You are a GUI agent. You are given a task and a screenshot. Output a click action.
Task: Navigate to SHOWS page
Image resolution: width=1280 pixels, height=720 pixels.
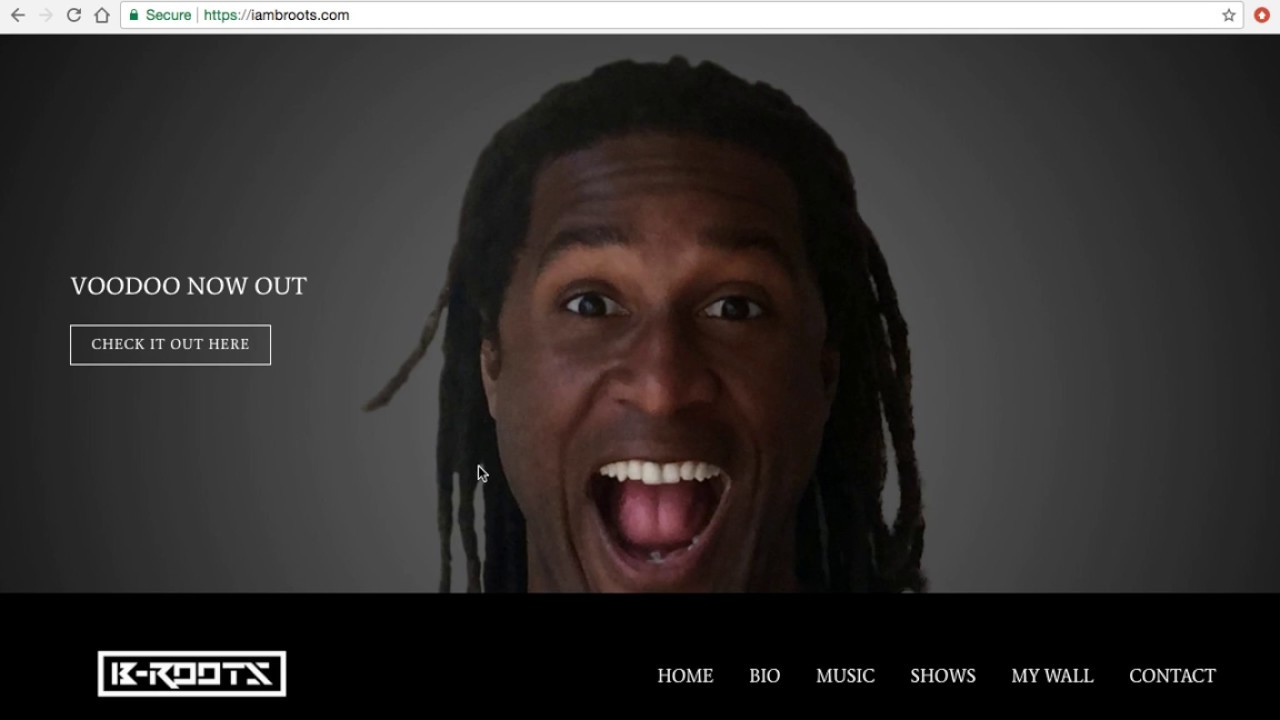point(943,676)
